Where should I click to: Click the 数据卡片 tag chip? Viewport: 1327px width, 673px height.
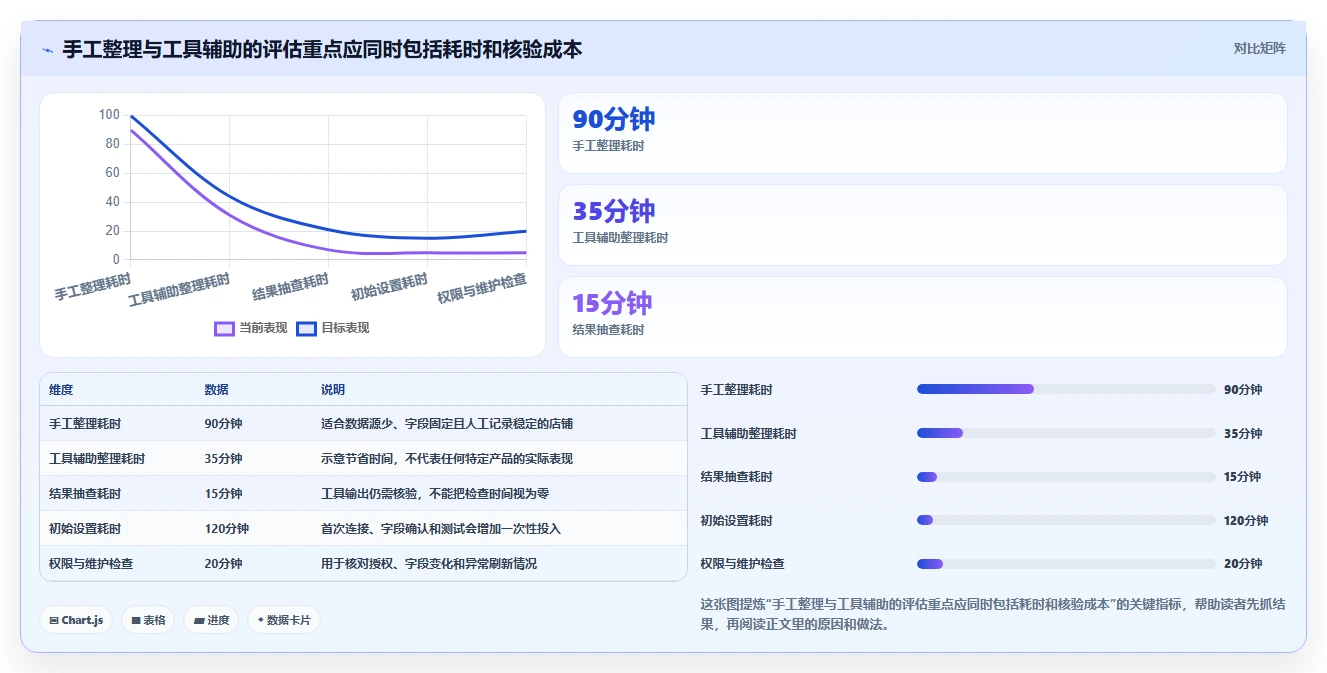tap(284, 620)
